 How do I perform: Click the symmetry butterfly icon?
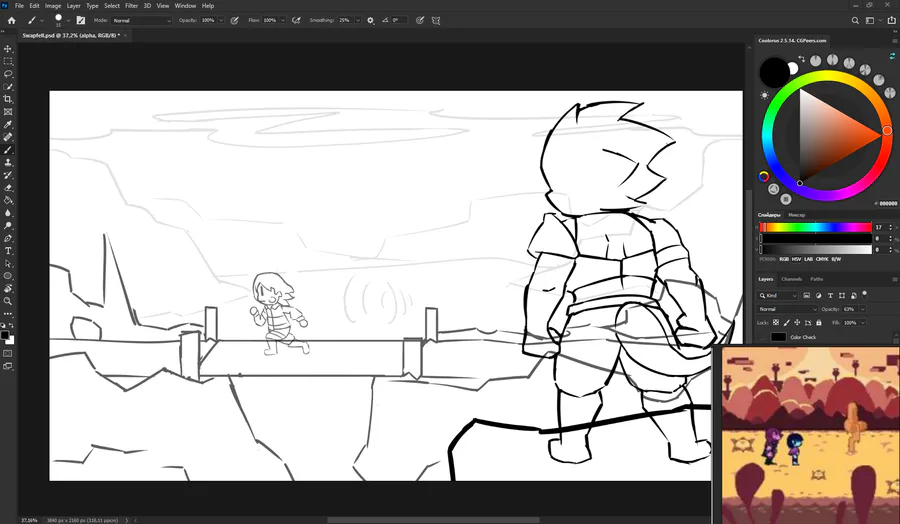click(436, 20)
